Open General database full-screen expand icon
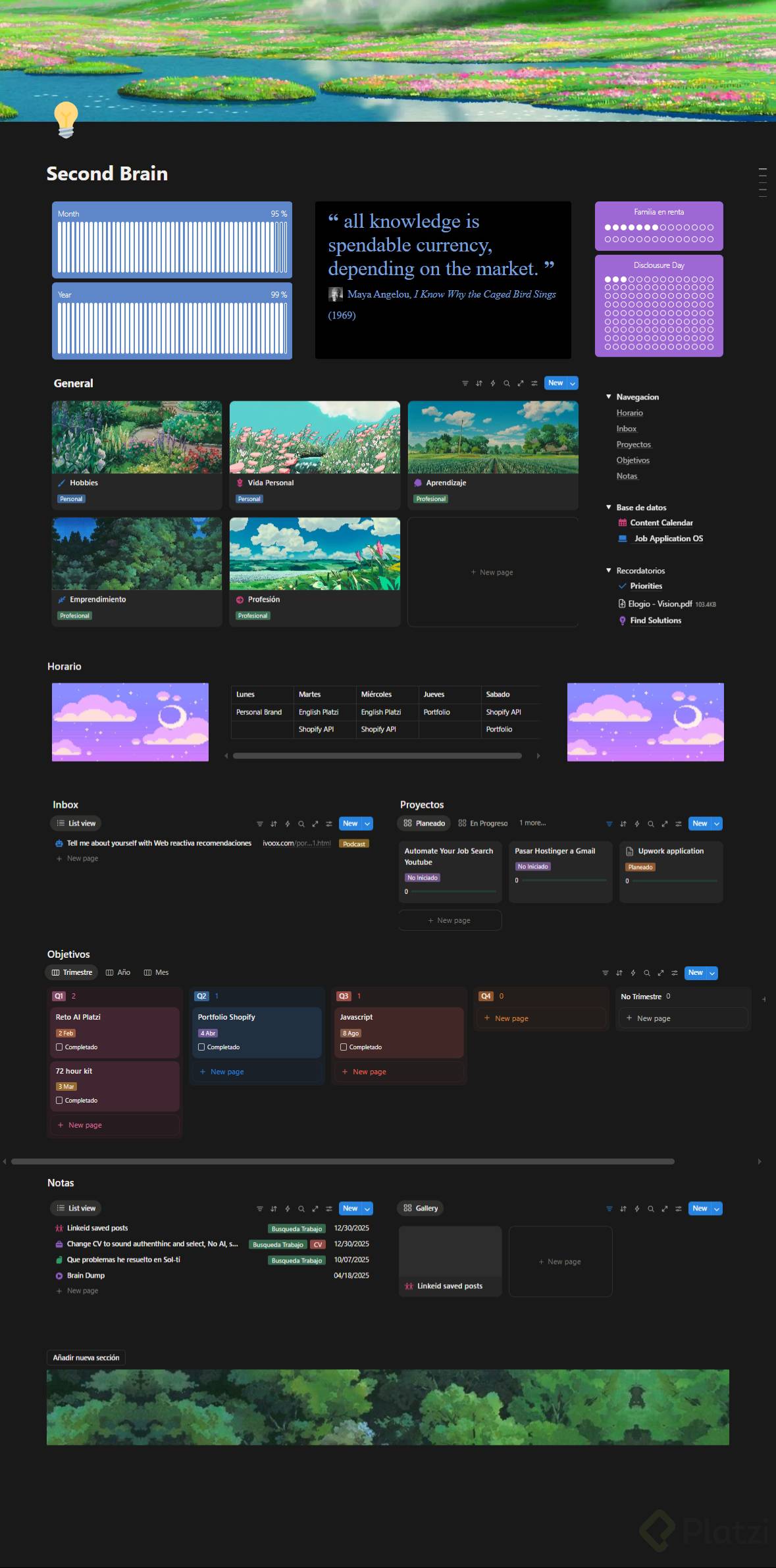The height and width of the screenshot is (1568, 776). tap(521, 383)
